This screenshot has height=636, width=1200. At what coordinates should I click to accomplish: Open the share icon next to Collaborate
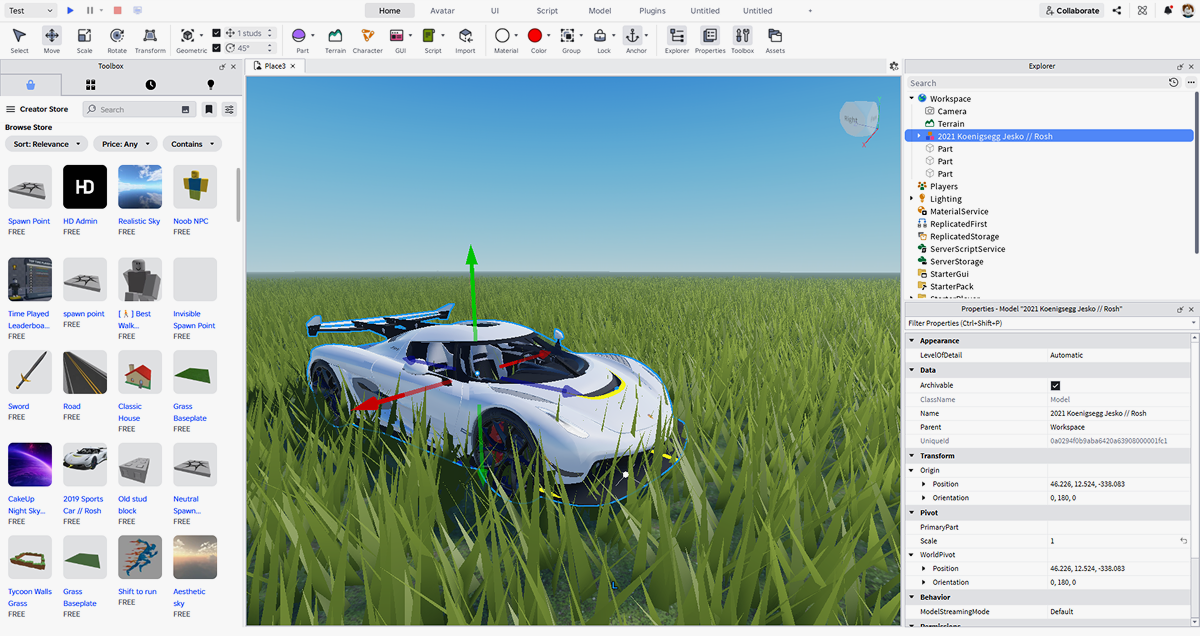pyautogui.click(x=1116, y=10)
